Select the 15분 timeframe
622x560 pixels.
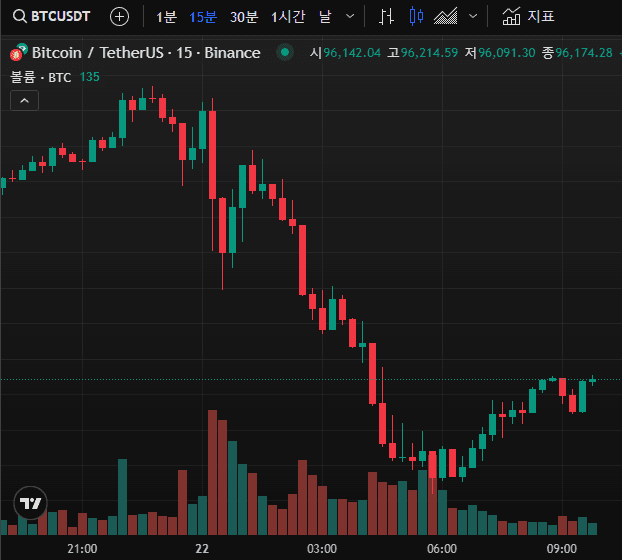pos(203,16)
